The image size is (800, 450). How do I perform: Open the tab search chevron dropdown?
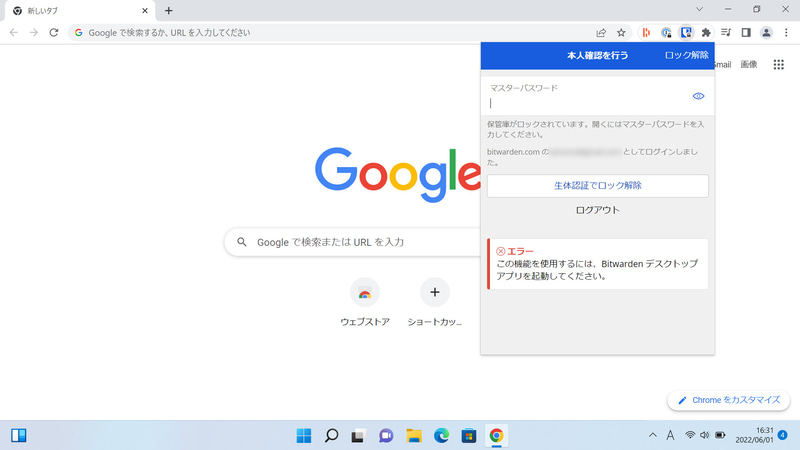(x=699, y=9)
